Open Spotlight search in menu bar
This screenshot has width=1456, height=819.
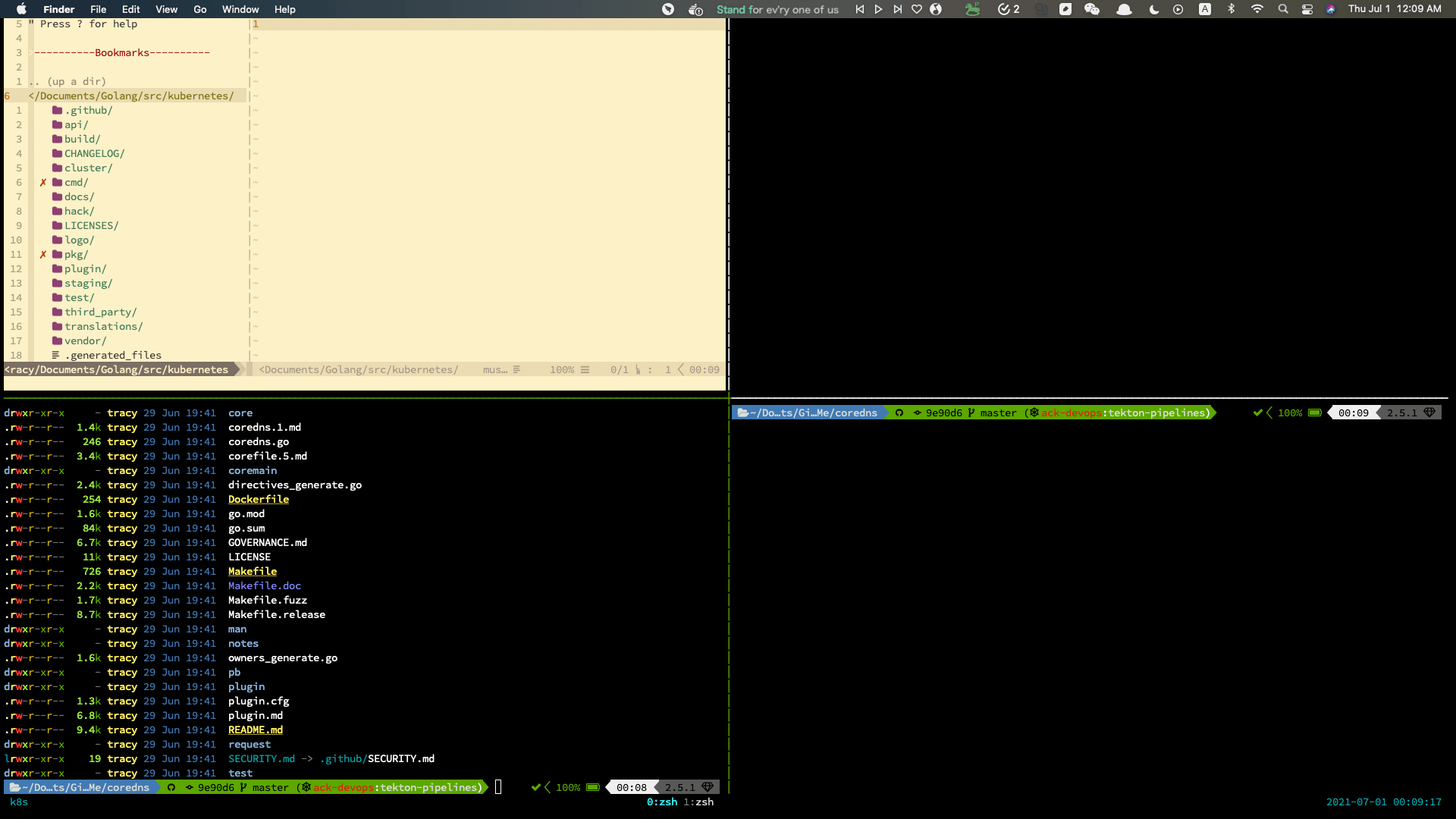pos(1283,9)
